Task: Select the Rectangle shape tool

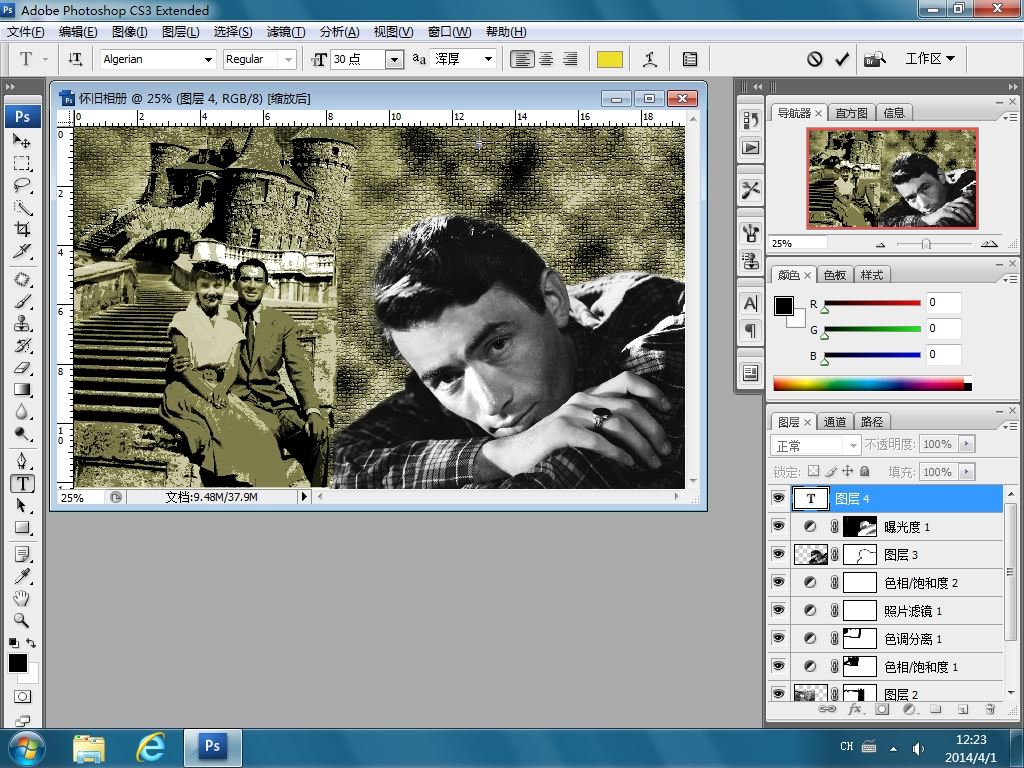Action: tap(22, 528)
